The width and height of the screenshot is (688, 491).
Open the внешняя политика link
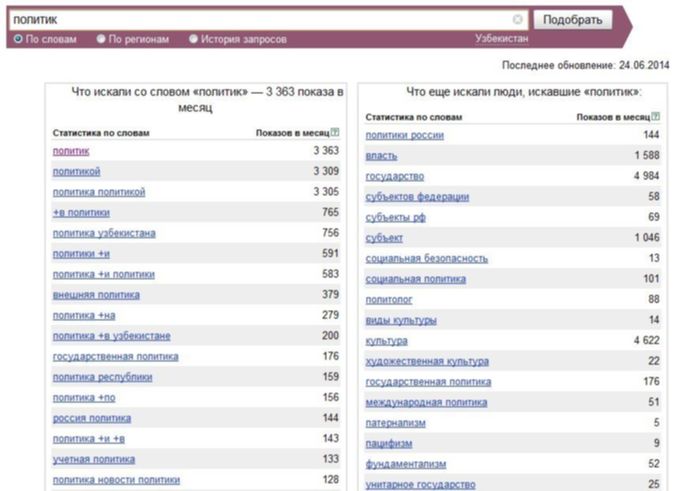point(96,295)
